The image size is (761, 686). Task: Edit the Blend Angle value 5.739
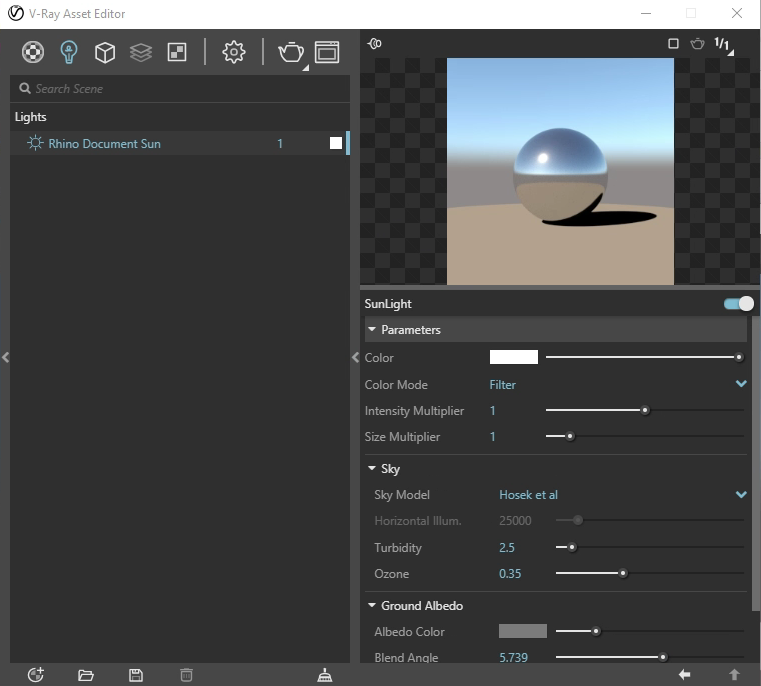pos(513,657)
